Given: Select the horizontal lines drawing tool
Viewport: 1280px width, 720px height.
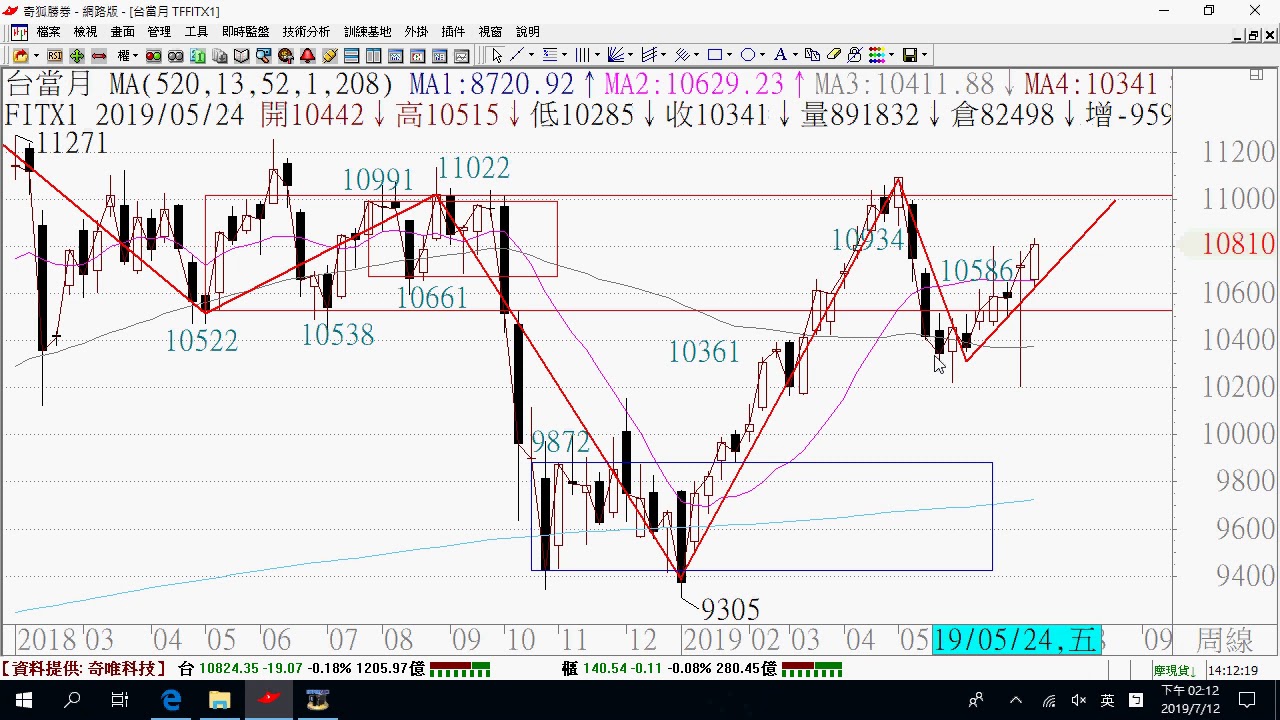Looking at the screenshot, I should pos(549,55).
